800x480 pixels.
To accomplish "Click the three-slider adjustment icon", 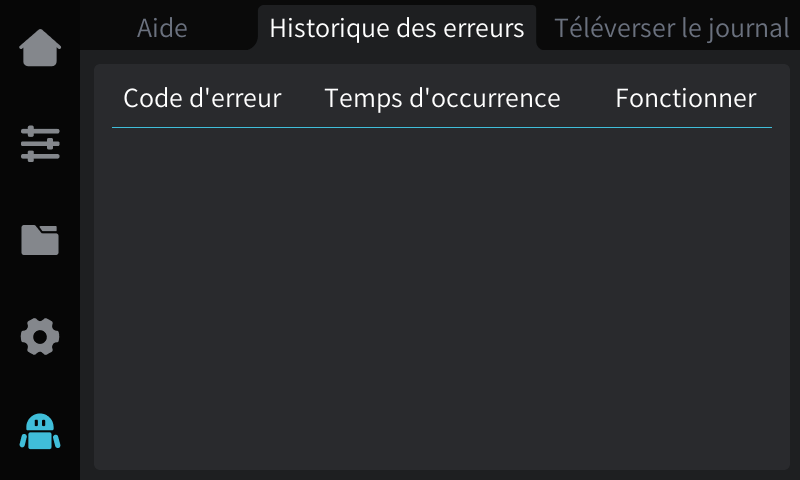I will 40,144.
